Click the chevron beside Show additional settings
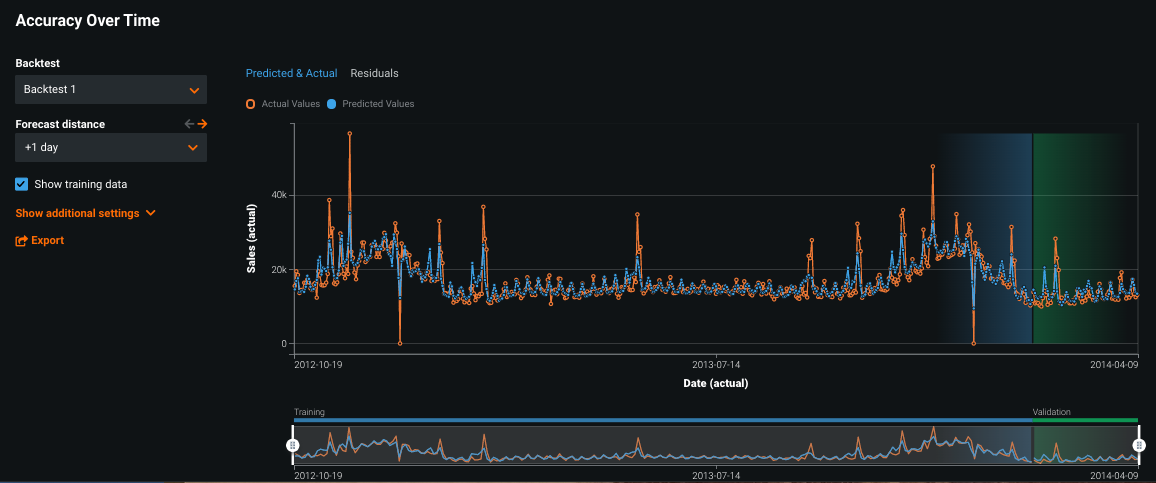Screen dimensions: 1156x483 (151, 213)
